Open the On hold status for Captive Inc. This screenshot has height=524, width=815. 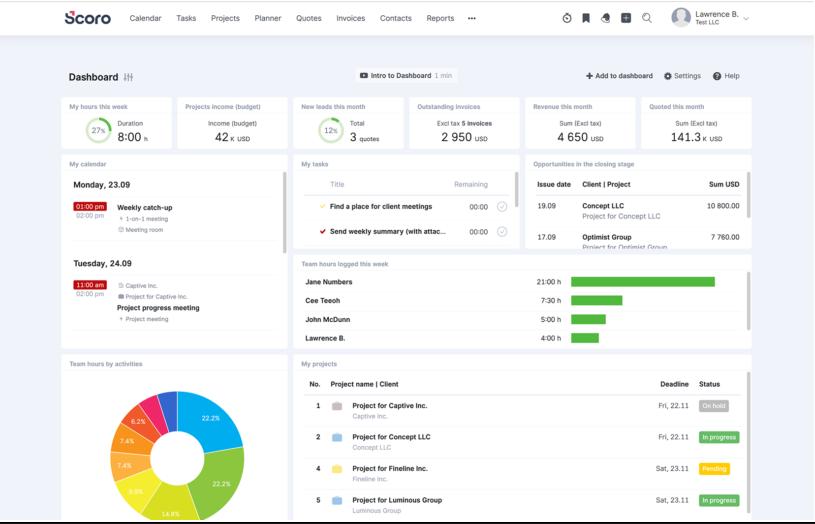(714, 406)
